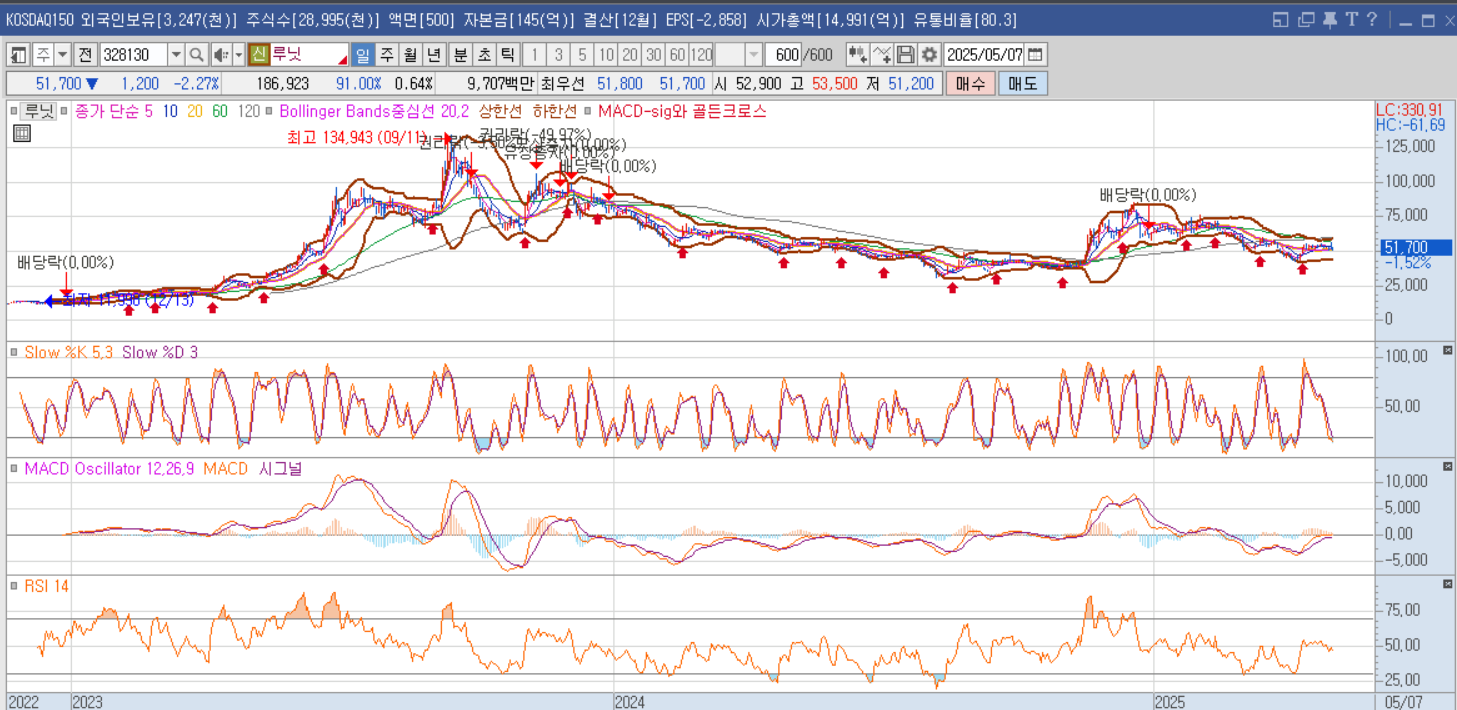
Task: Click the 주 market type button
Action: click(43, 55)
